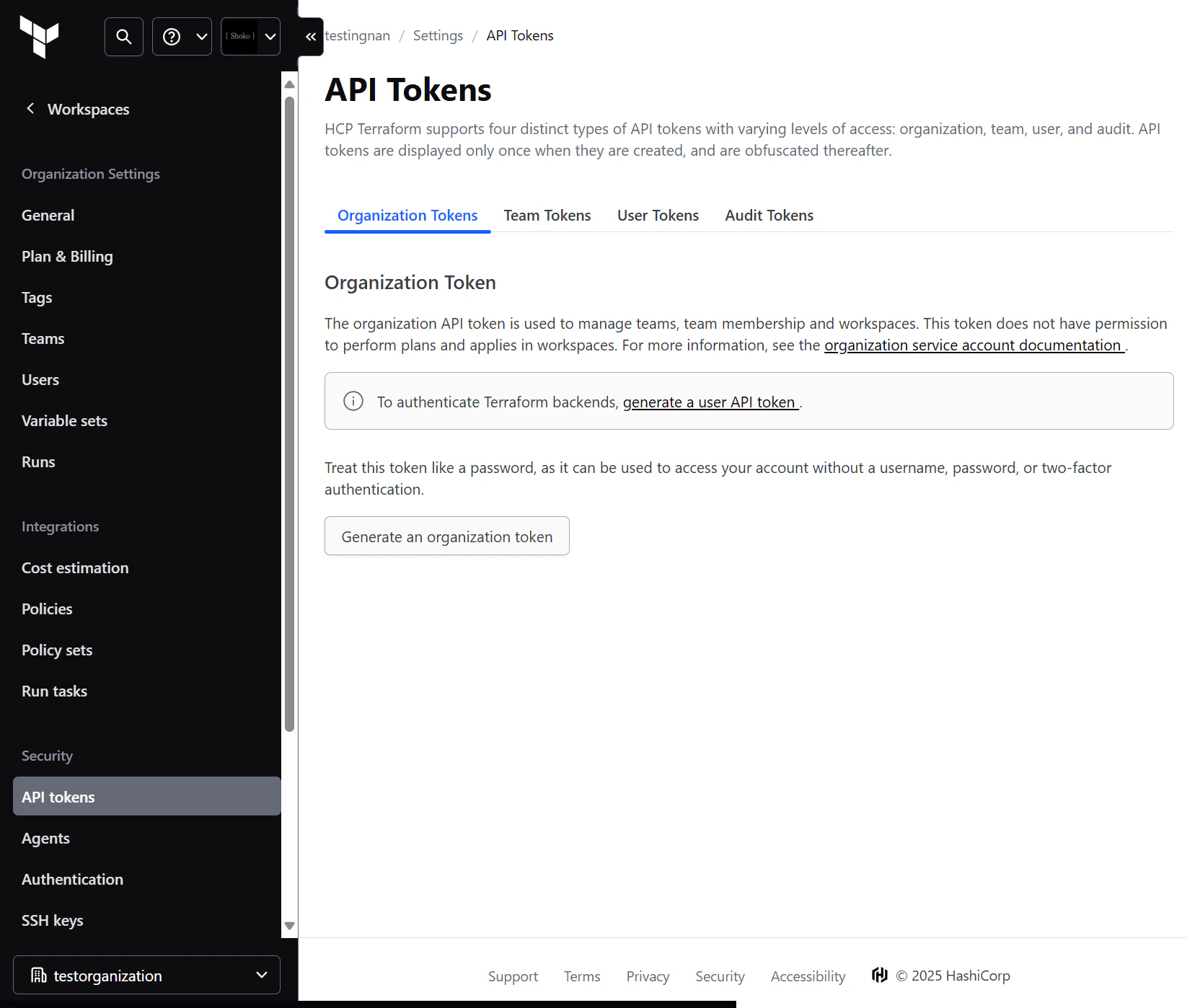Open Cost estimation integration

(75, 567)
